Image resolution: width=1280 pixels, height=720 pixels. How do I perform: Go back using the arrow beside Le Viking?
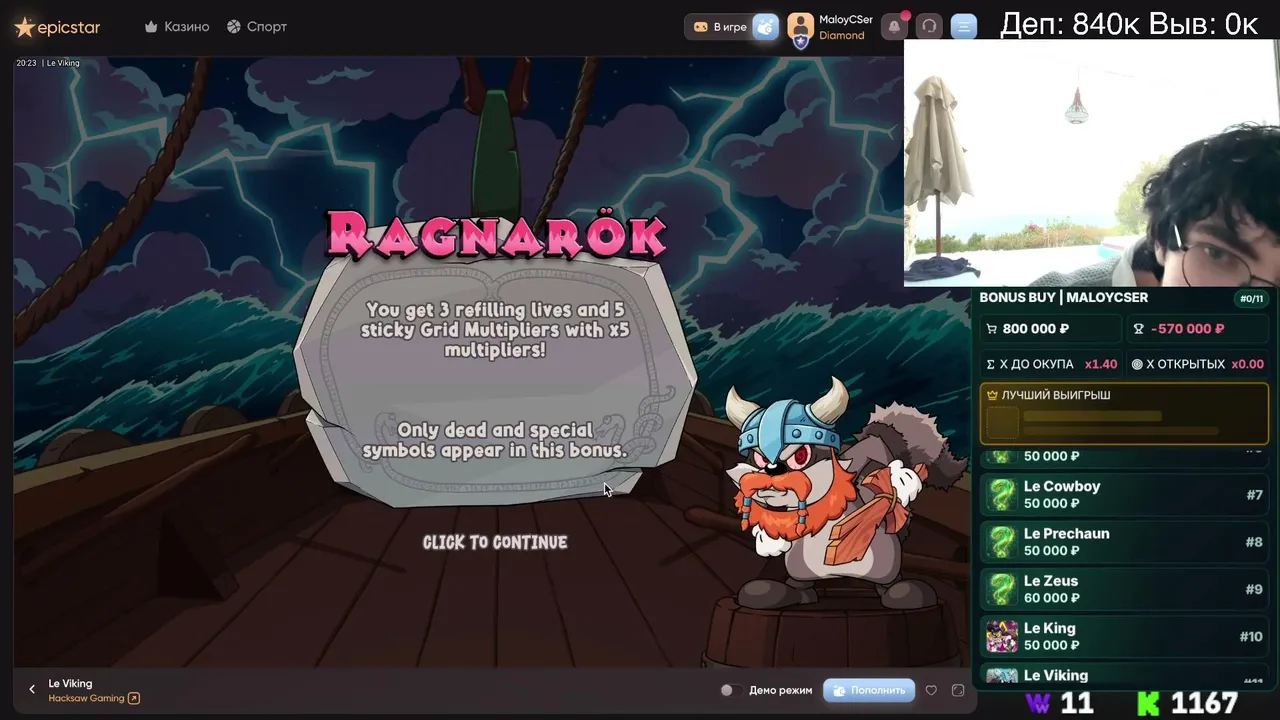coord(32,689)
